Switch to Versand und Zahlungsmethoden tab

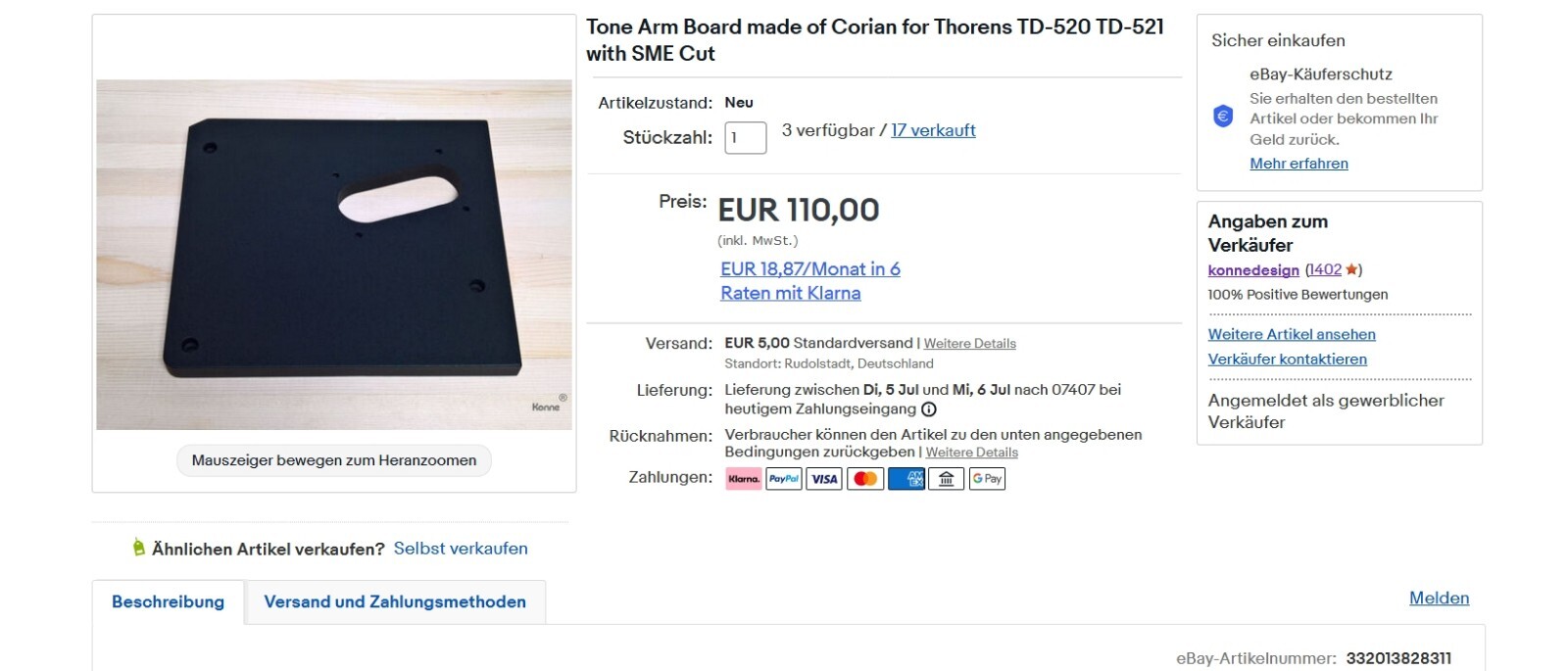pos(395,601)
